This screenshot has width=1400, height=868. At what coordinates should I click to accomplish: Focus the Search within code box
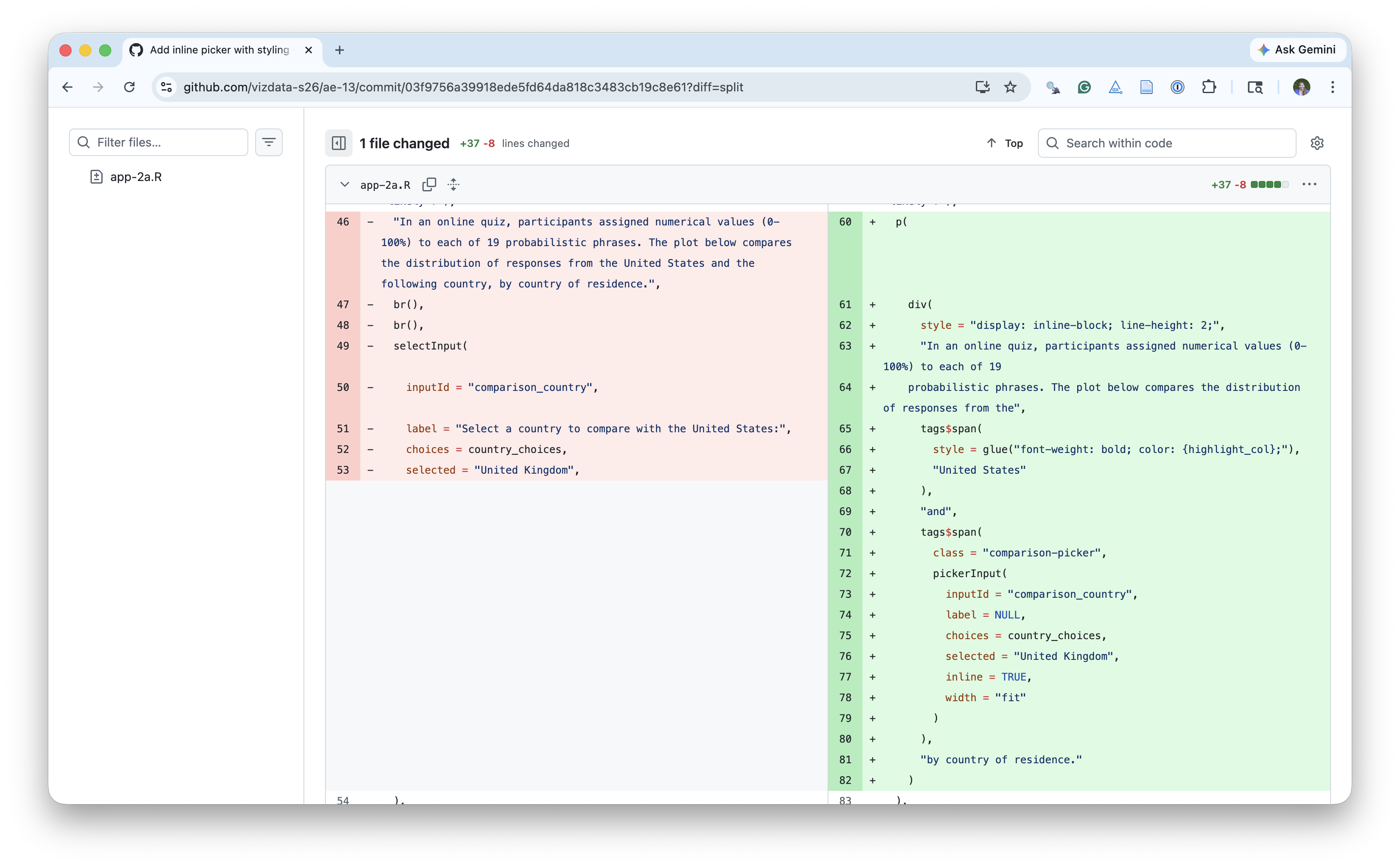click(x=1171, y=143)
